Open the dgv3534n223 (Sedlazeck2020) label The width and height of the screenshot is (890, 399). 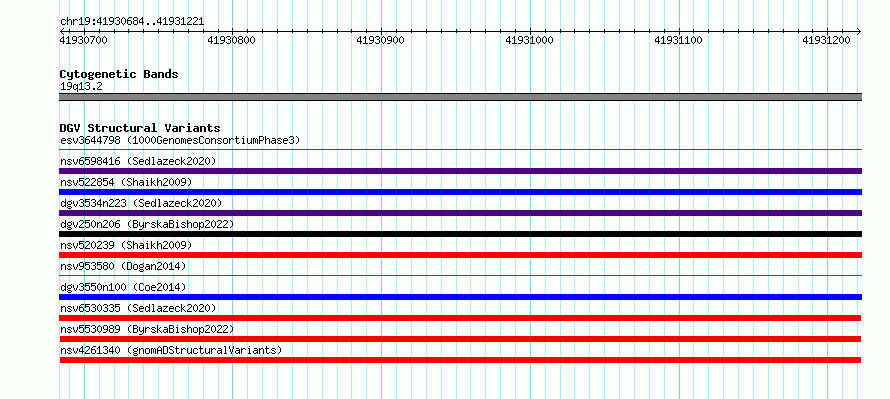(x=141, y=203)
